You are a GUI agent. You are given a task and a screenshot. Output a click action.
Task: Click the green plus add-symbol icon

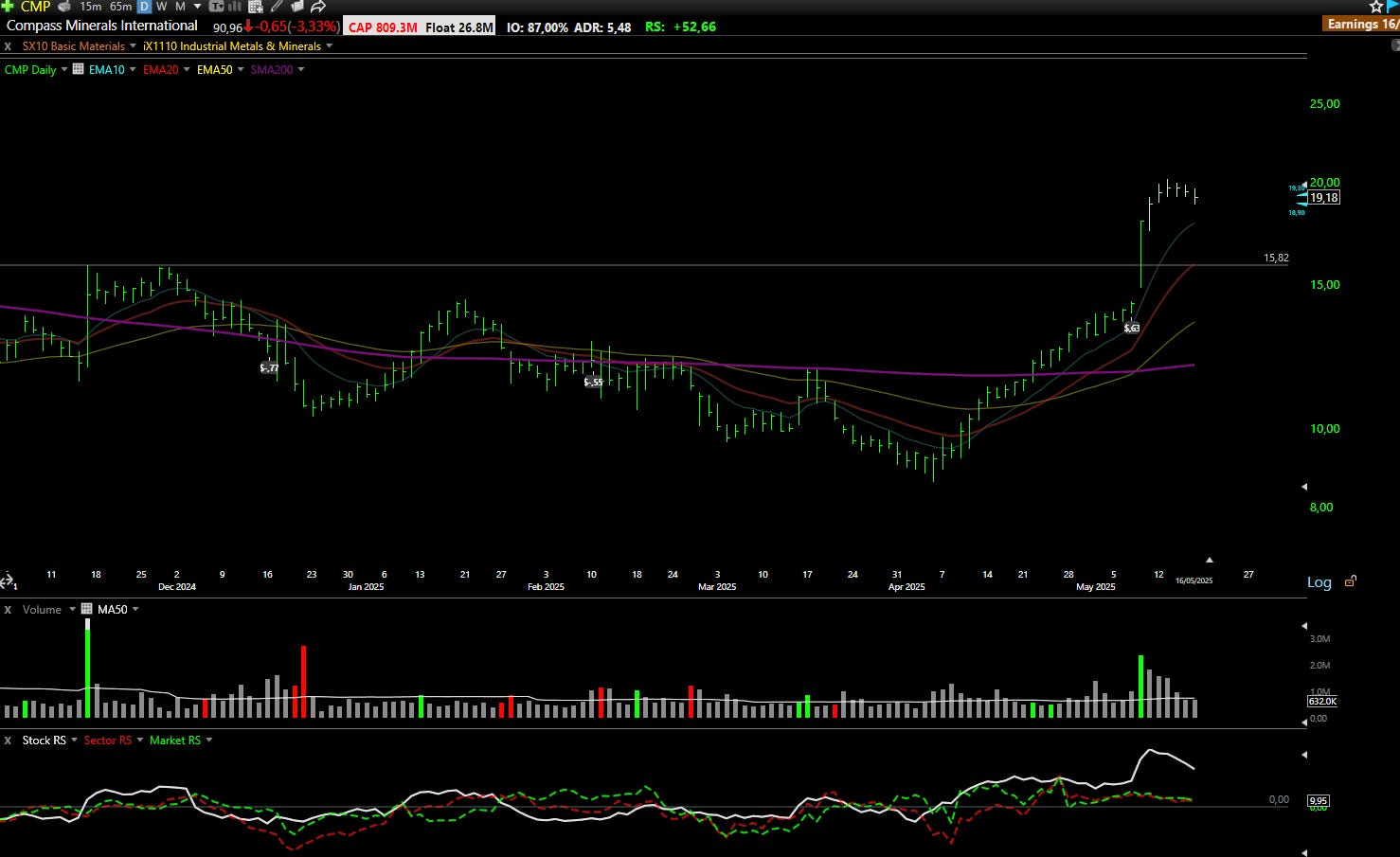(8, 6)
